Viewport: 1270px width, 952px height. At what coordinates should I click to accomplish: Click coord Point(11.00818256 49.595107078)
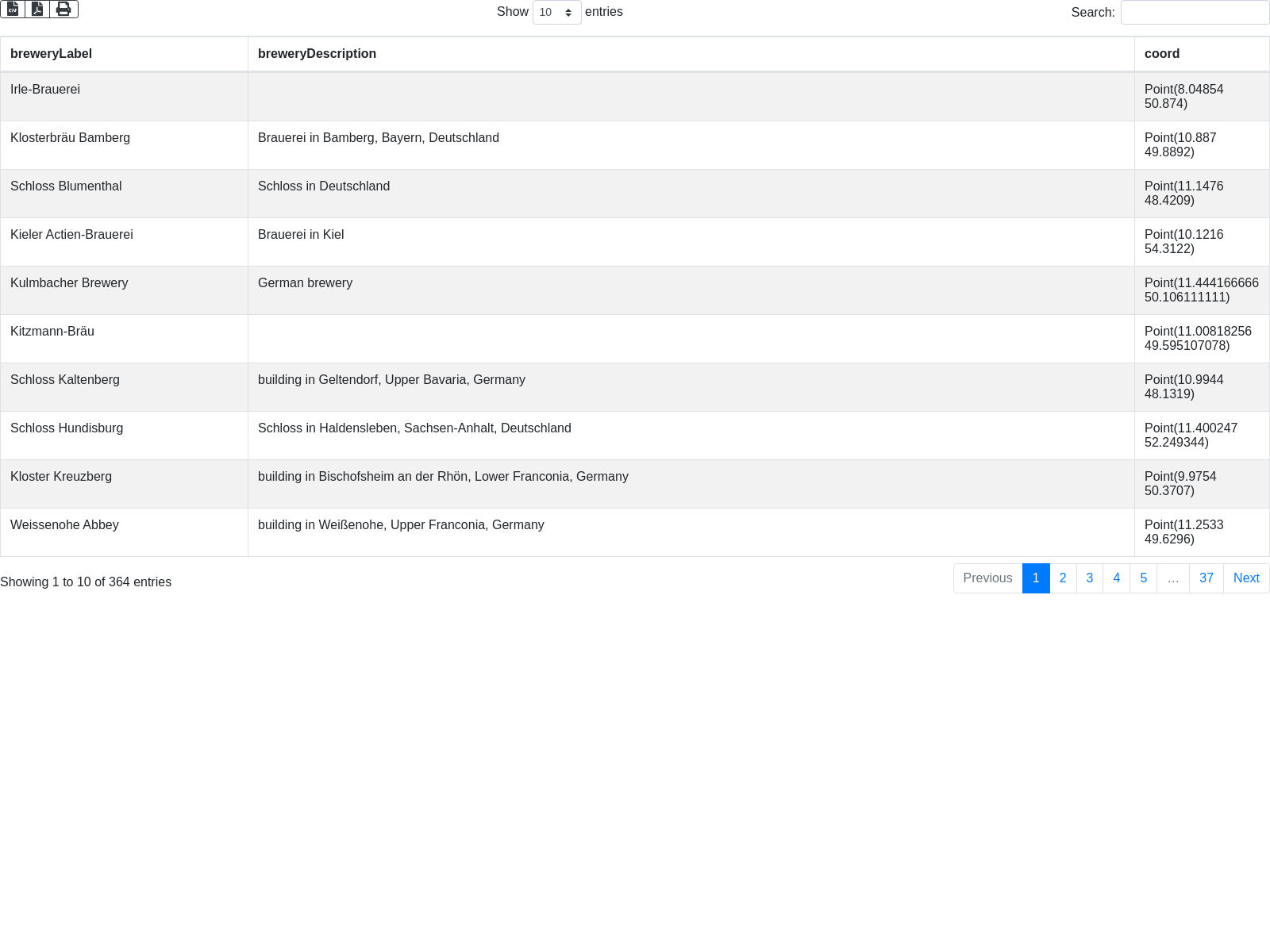click(1198, 339)
